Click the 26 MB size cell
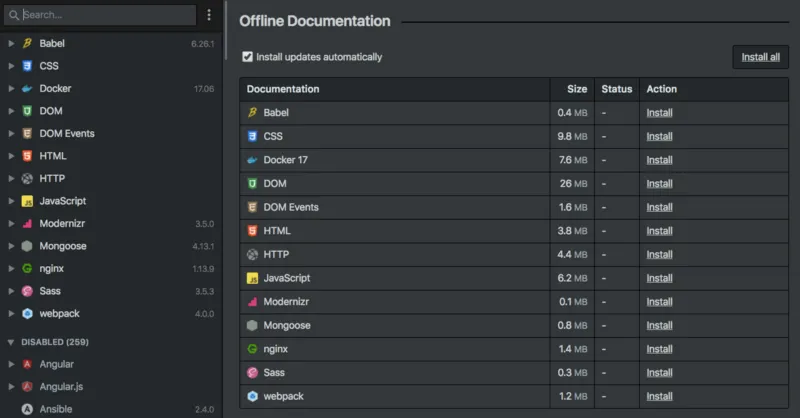800x418 pixels. click(573, 184)
